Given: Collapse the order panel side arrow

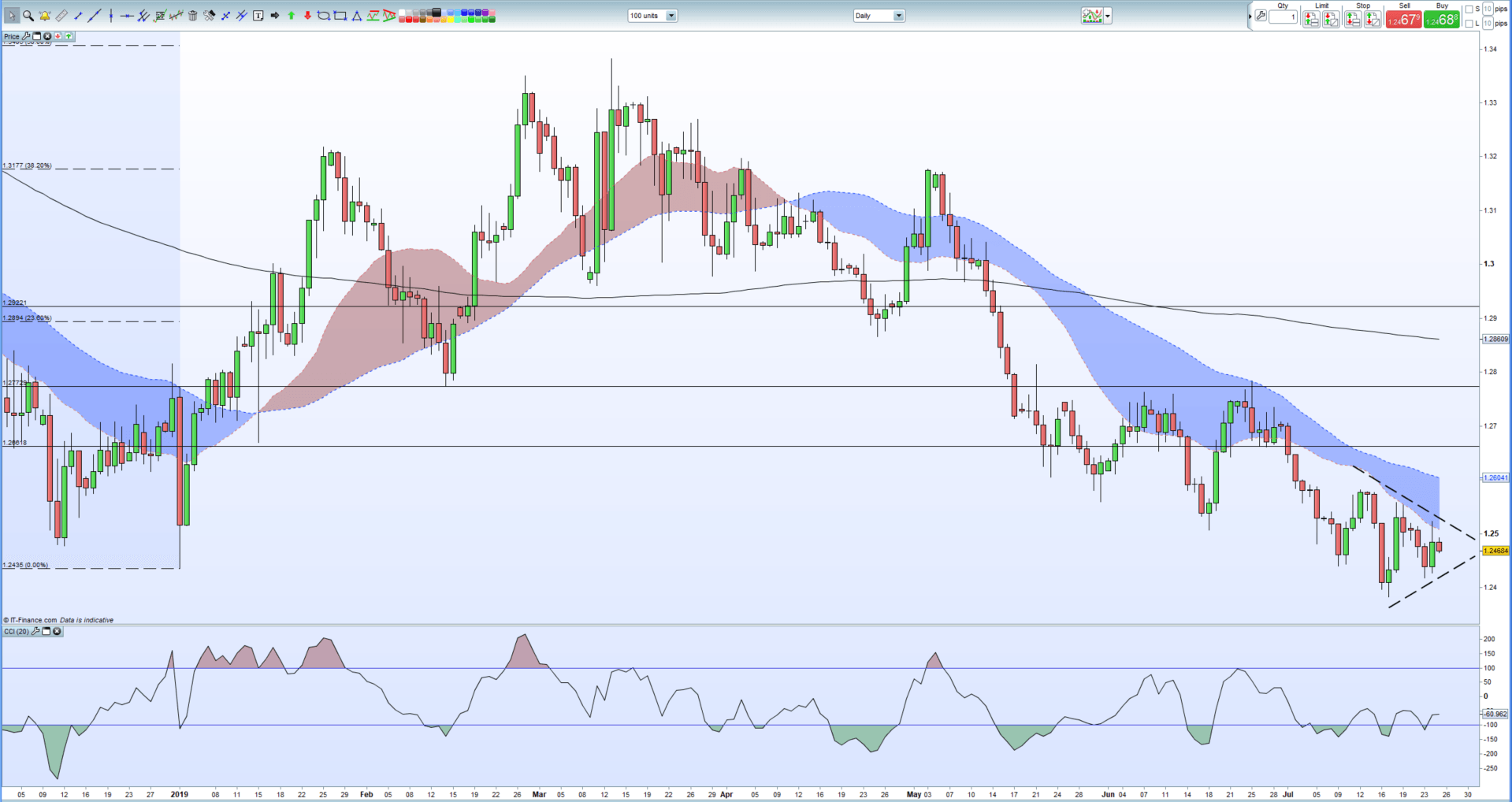Looking at the screenshot, I should coord(1250,16).
